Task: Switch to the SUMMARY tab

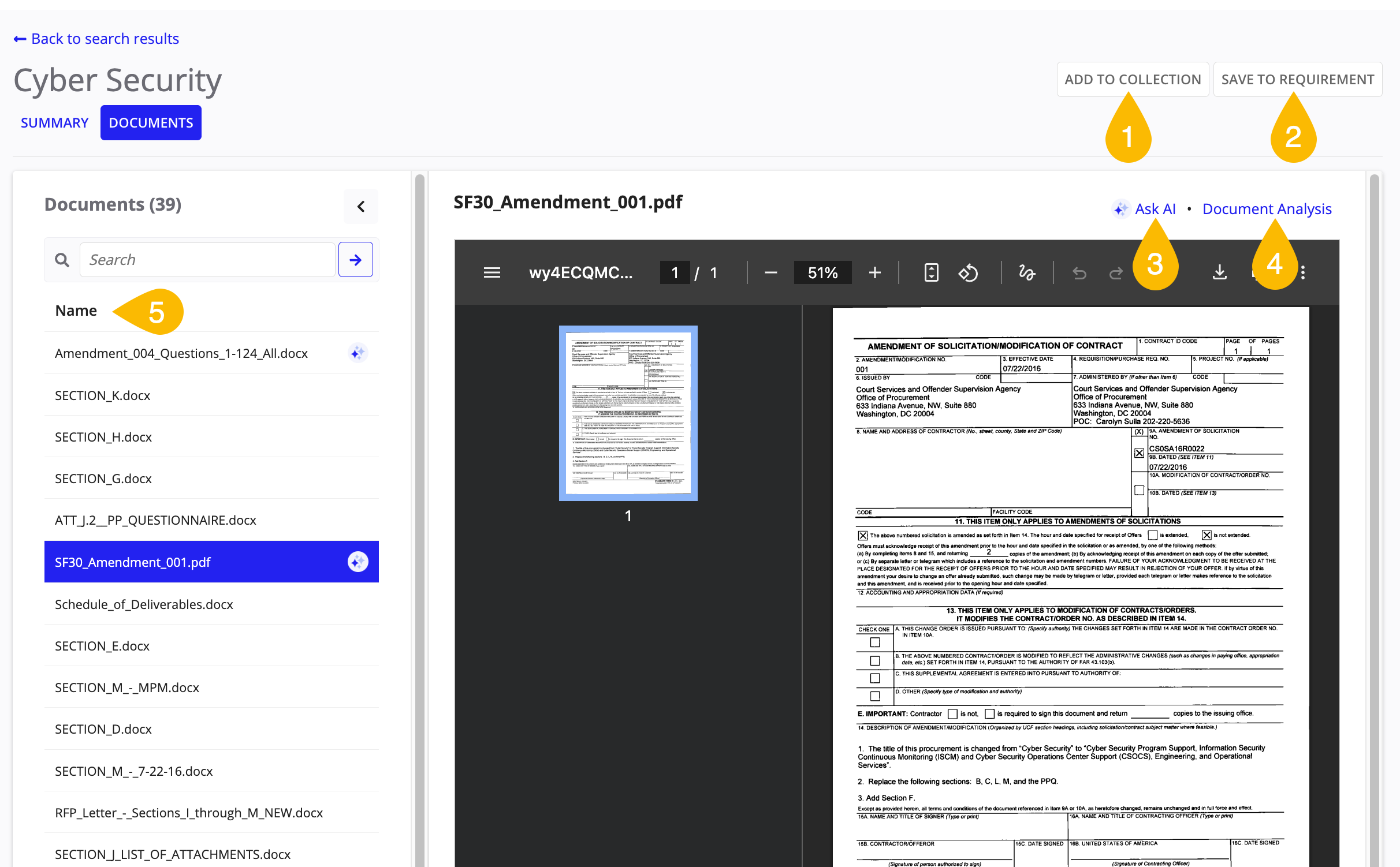Action: pyautogui.click(x=54, y=123)
